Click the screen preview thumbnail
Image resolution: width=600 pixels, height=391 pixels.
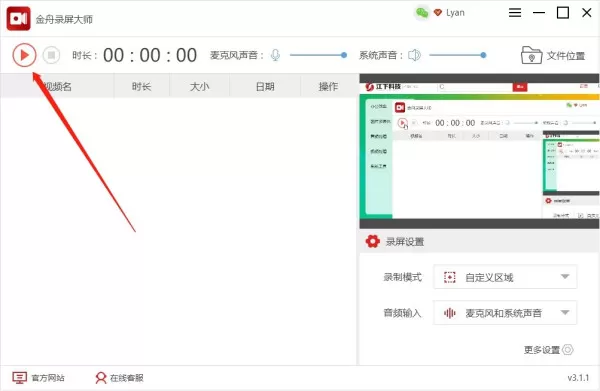(479, 151)
